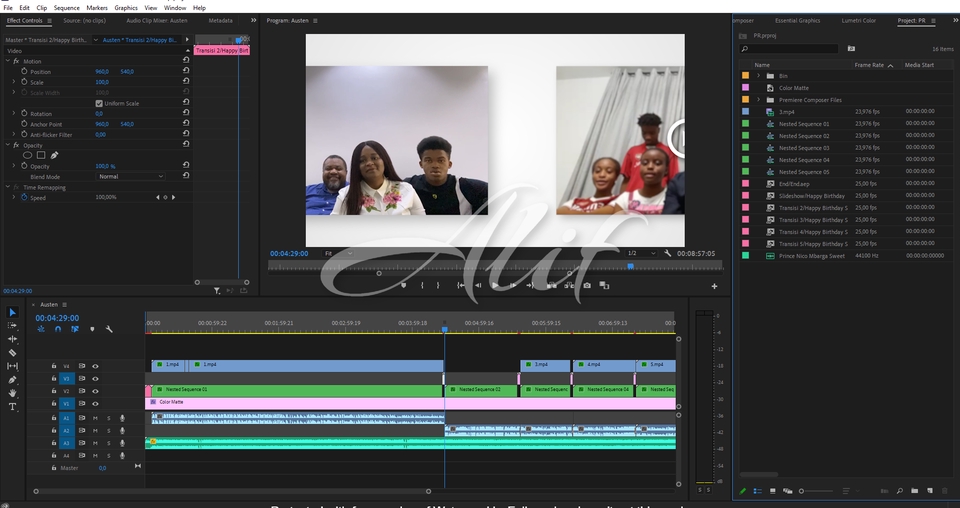Click the Position X value 960,0
960x508 pixels.
pyautogui.click(x=102, y=72)
